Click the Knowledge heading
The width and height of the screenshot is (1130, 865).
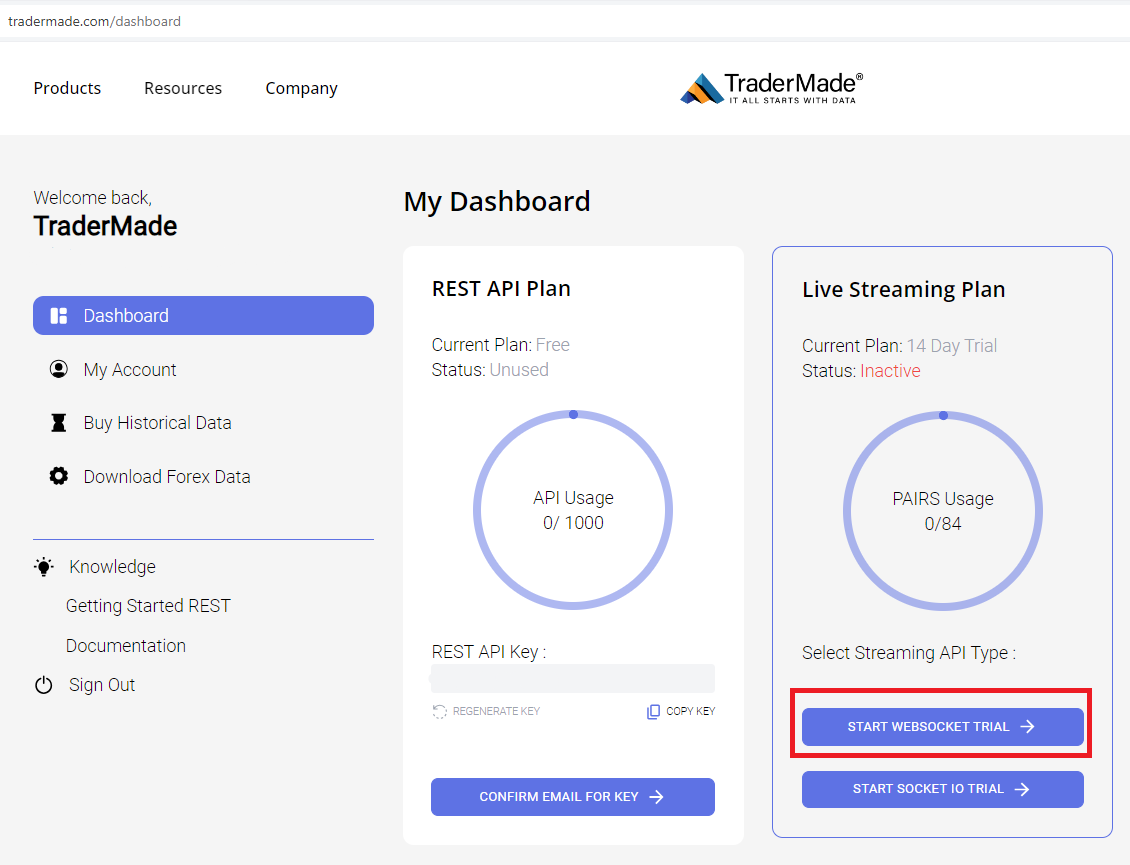coord(112,567)
